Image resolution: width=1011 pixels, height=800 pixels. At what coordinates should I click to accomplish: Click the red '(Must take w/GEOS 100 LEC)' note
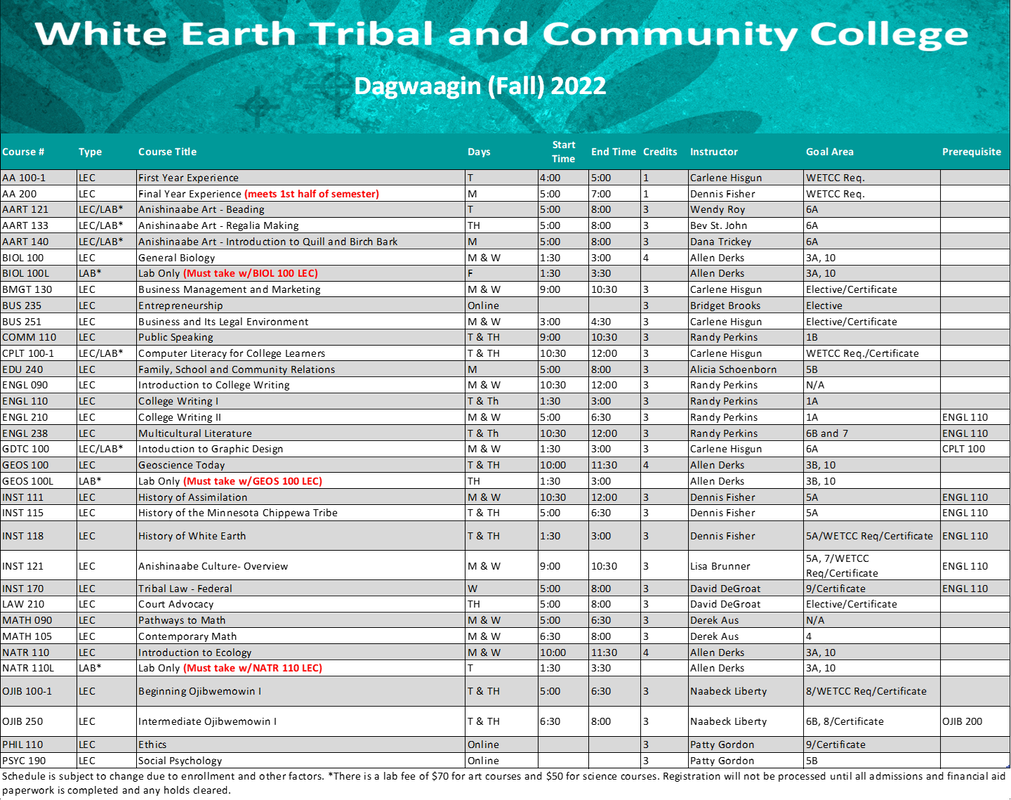(253, 481)
